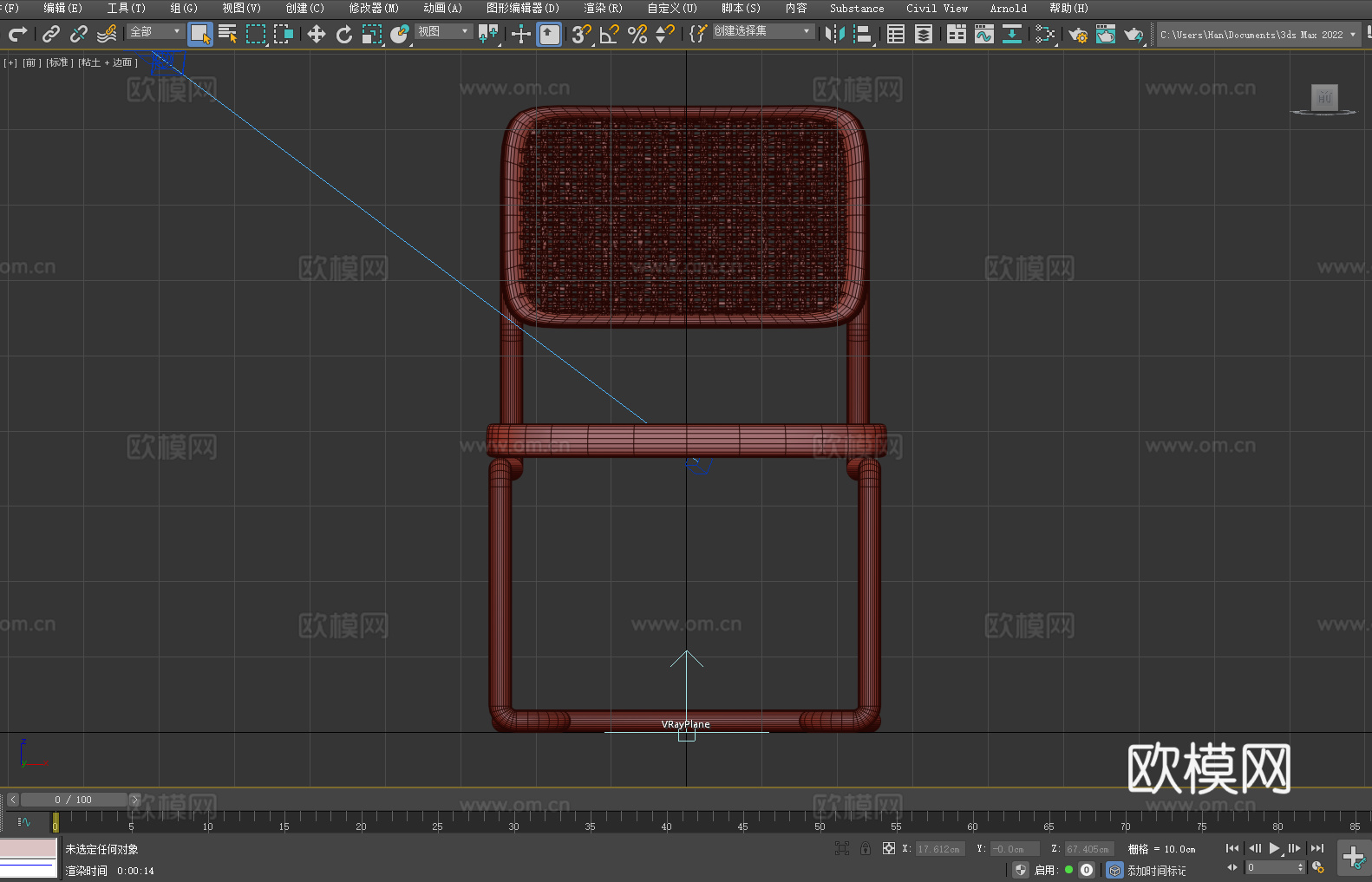The width and height of the screenshot is (1372, 882).
Task: Open reference coordinate '视图' dropdown
Action: (x=443, y=31)
